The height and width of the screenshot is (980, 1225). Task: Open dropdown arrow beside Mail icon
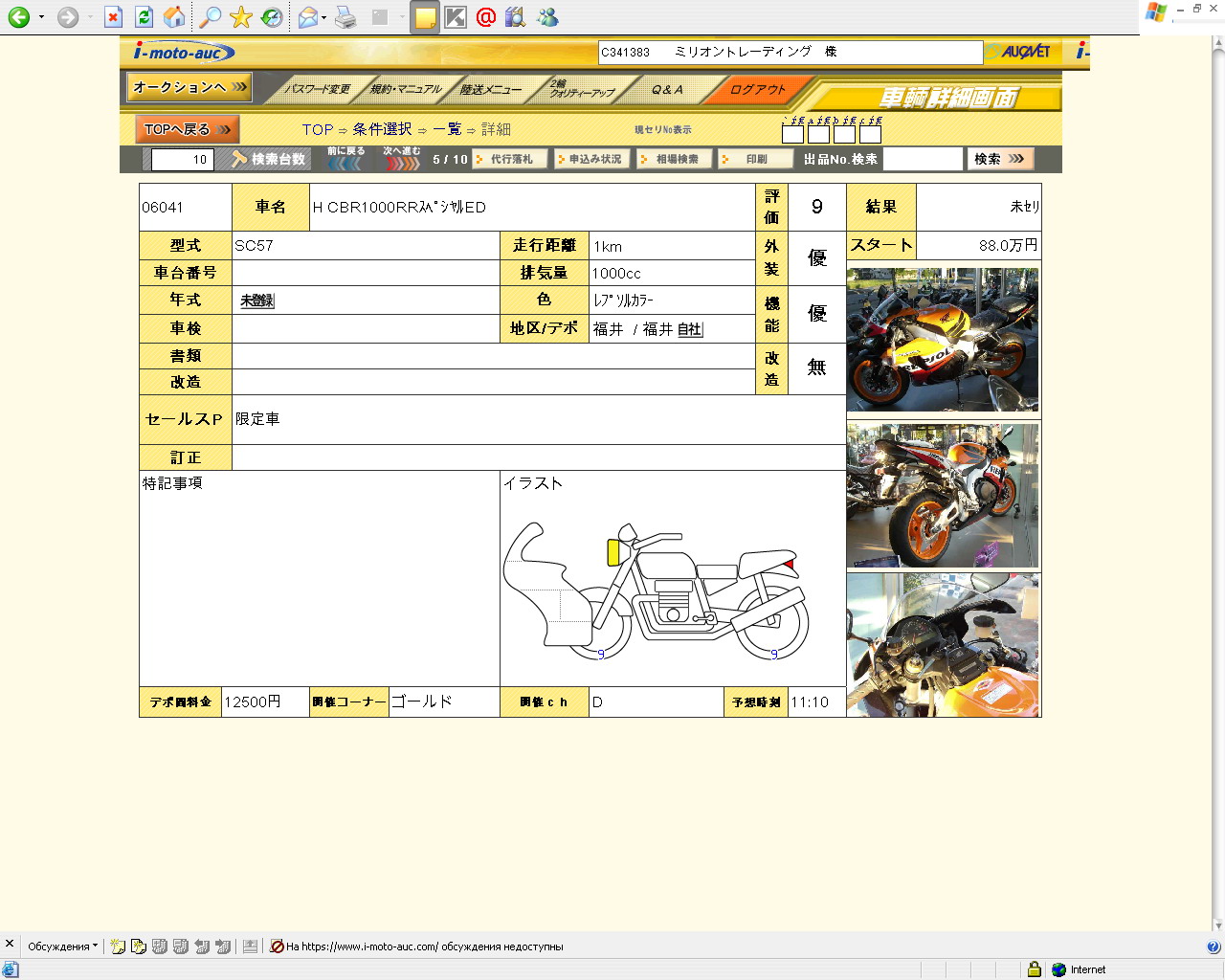coord(324,17)
